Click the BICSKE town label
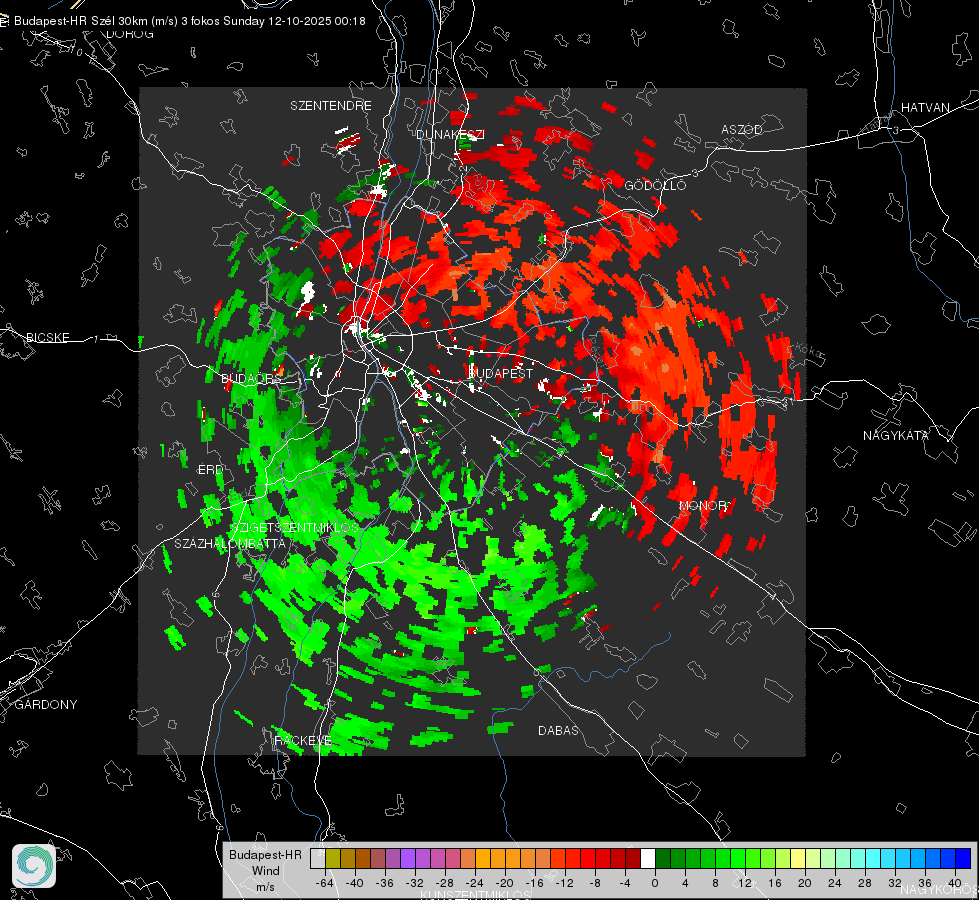This screenshot has height=900, width=979. point(47,338)
